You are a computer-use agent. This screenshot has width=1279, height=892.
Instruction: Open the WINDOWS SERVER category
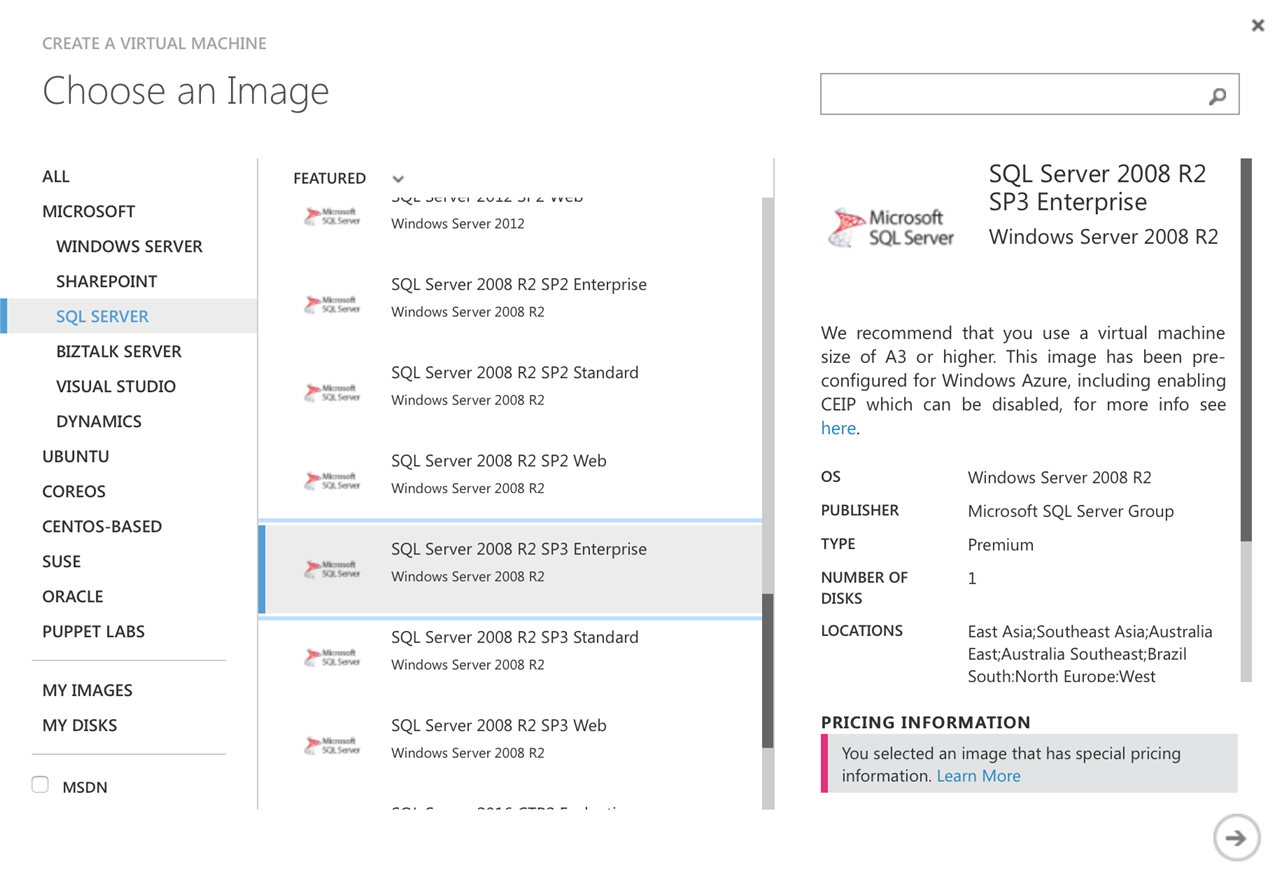pos(129,247)
